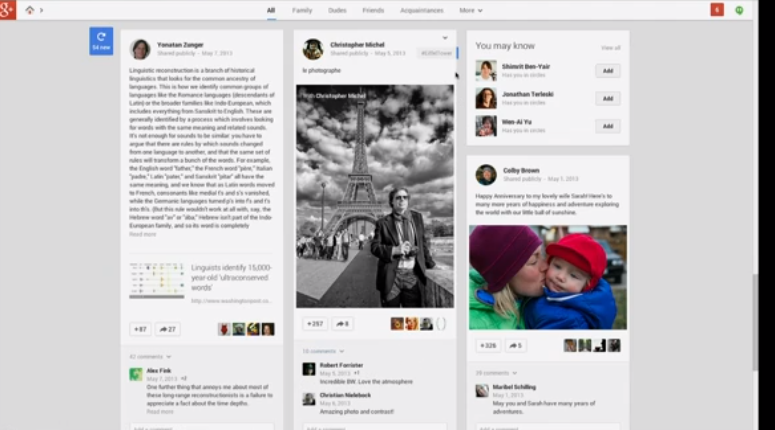Expand the More dropdown in top bar
775x430 pixels.
[471, 10]
